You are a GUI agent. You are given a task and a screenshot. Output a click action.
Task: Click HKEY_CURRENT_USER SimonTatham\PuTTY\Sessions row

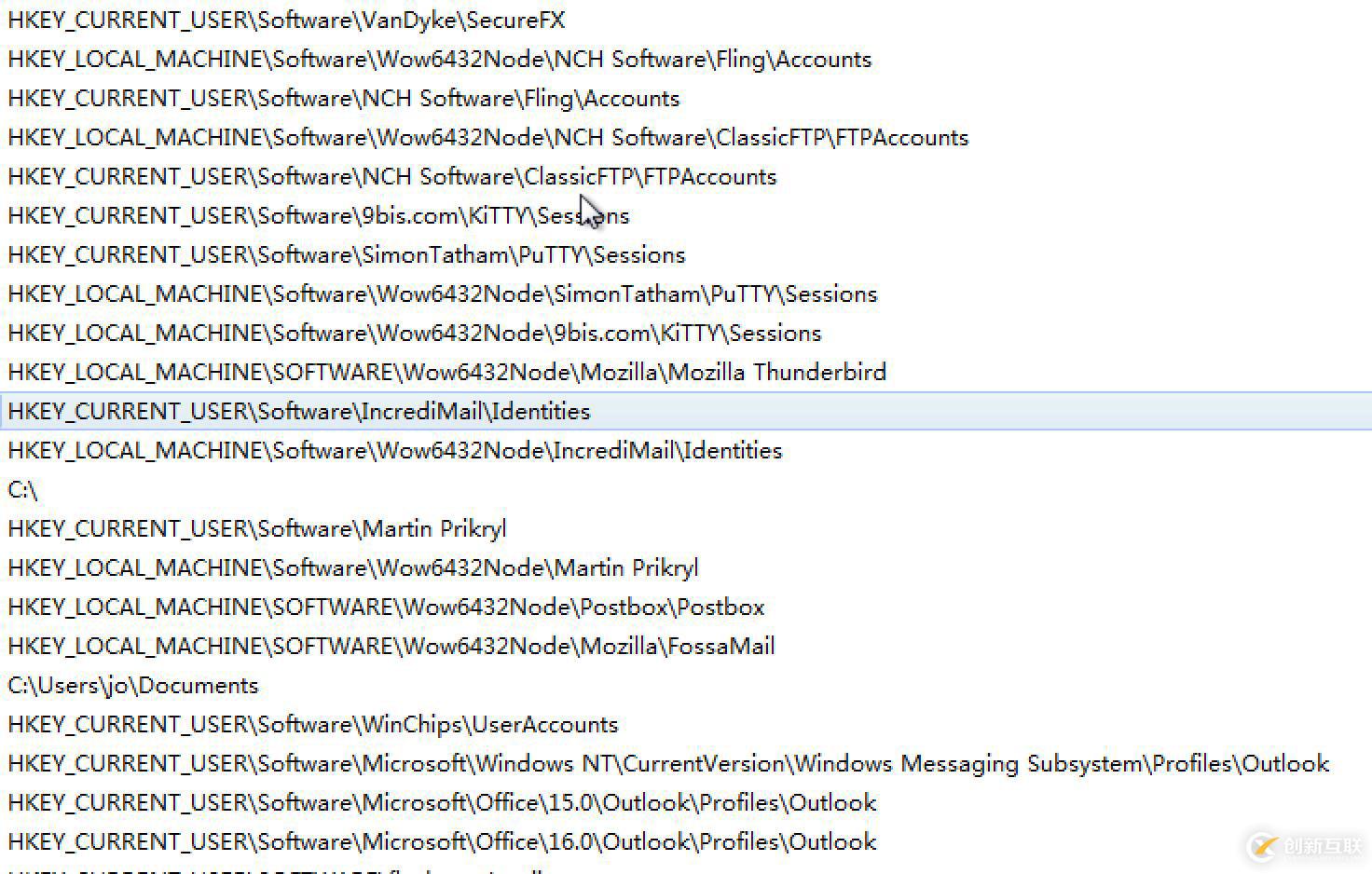tap(686, 254)
